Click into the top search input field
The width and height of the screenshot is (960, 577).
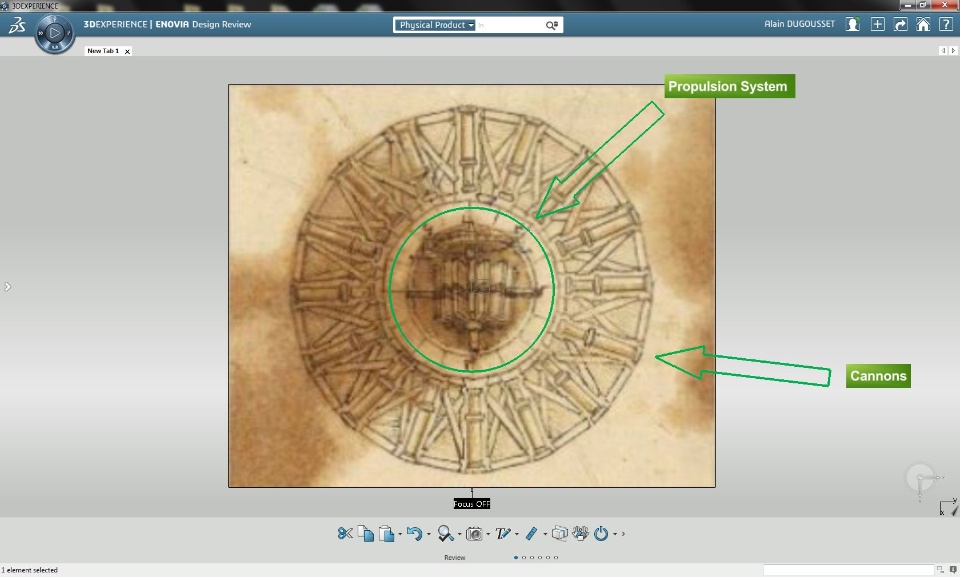coord(510,25)
